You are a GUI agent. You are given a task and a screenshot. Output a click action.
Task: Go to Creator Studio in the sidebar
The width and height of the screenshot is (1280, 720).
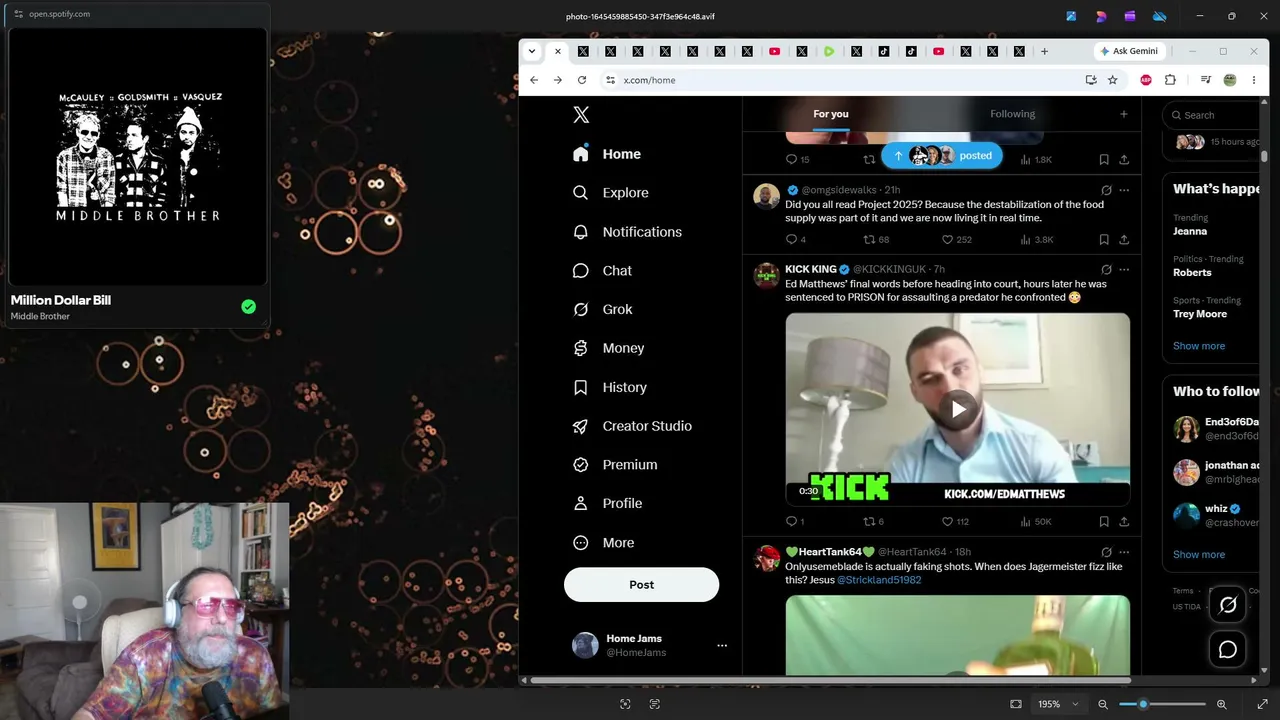pyautogui.click(x=632, y=426)
